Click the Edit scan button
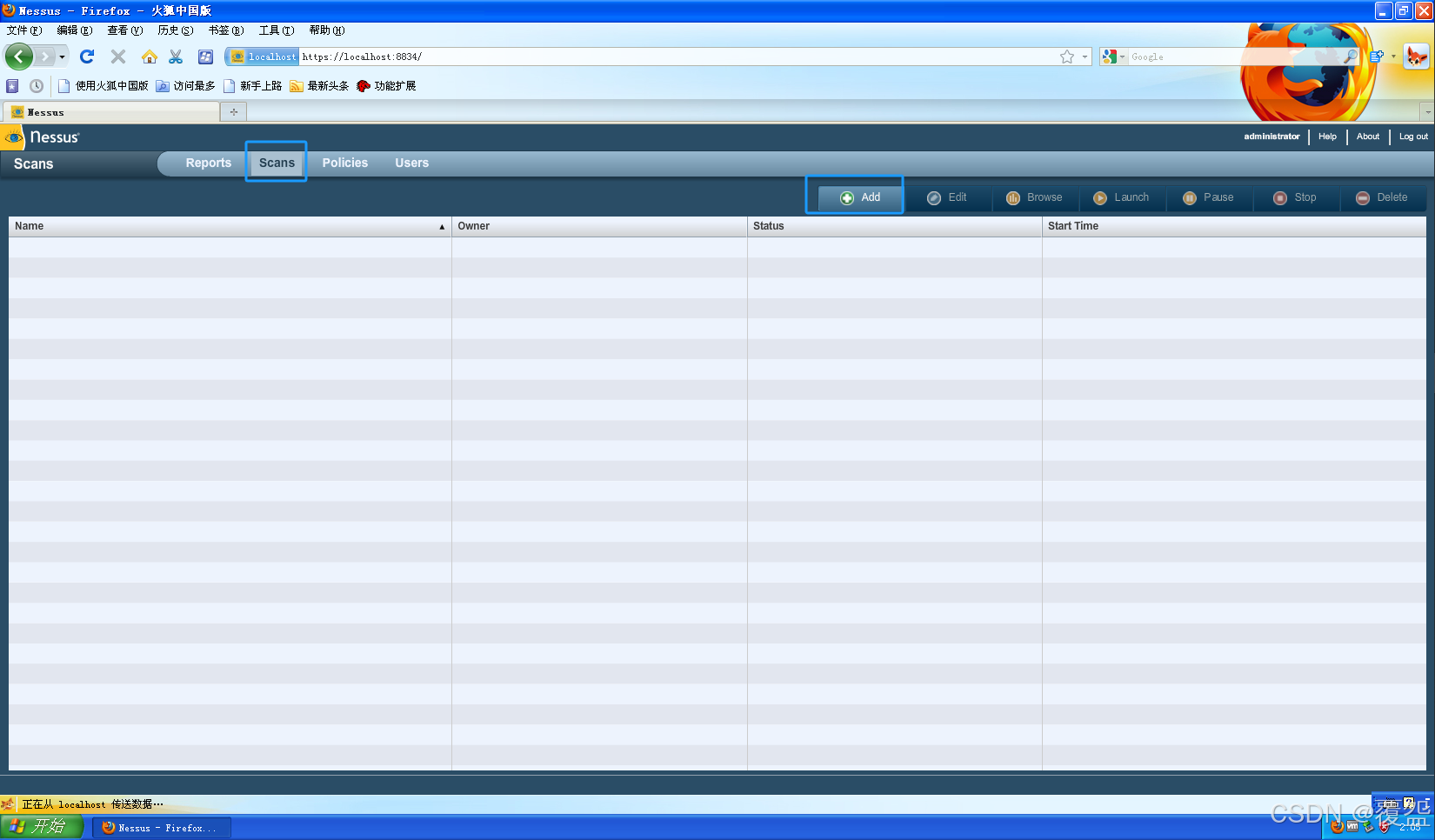This screenshot has width=1435, height=840. coord(948,197)
